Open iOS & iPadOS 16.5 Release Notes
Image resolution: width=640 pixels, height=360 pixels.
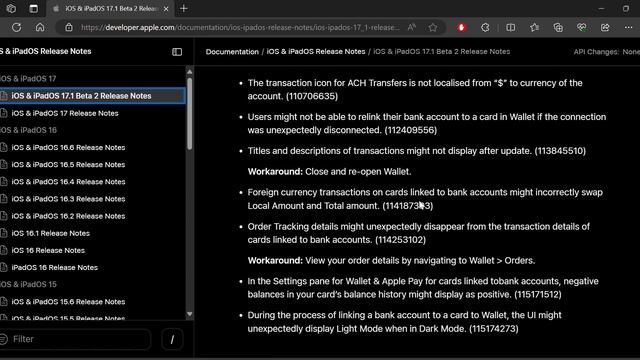pos(68,164)
